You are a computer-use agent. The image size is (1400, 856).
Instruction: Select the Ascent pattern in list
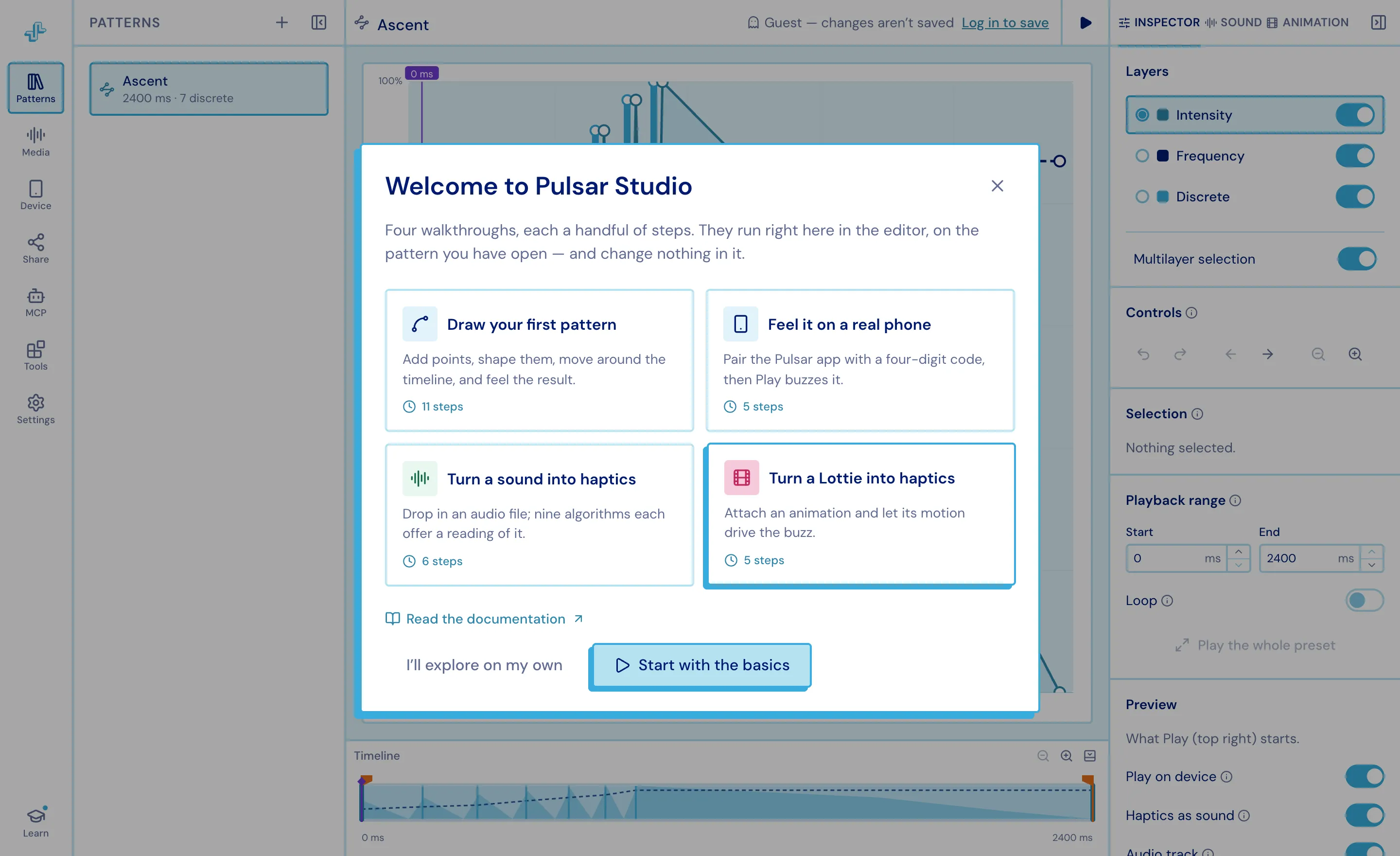point(209,89)
